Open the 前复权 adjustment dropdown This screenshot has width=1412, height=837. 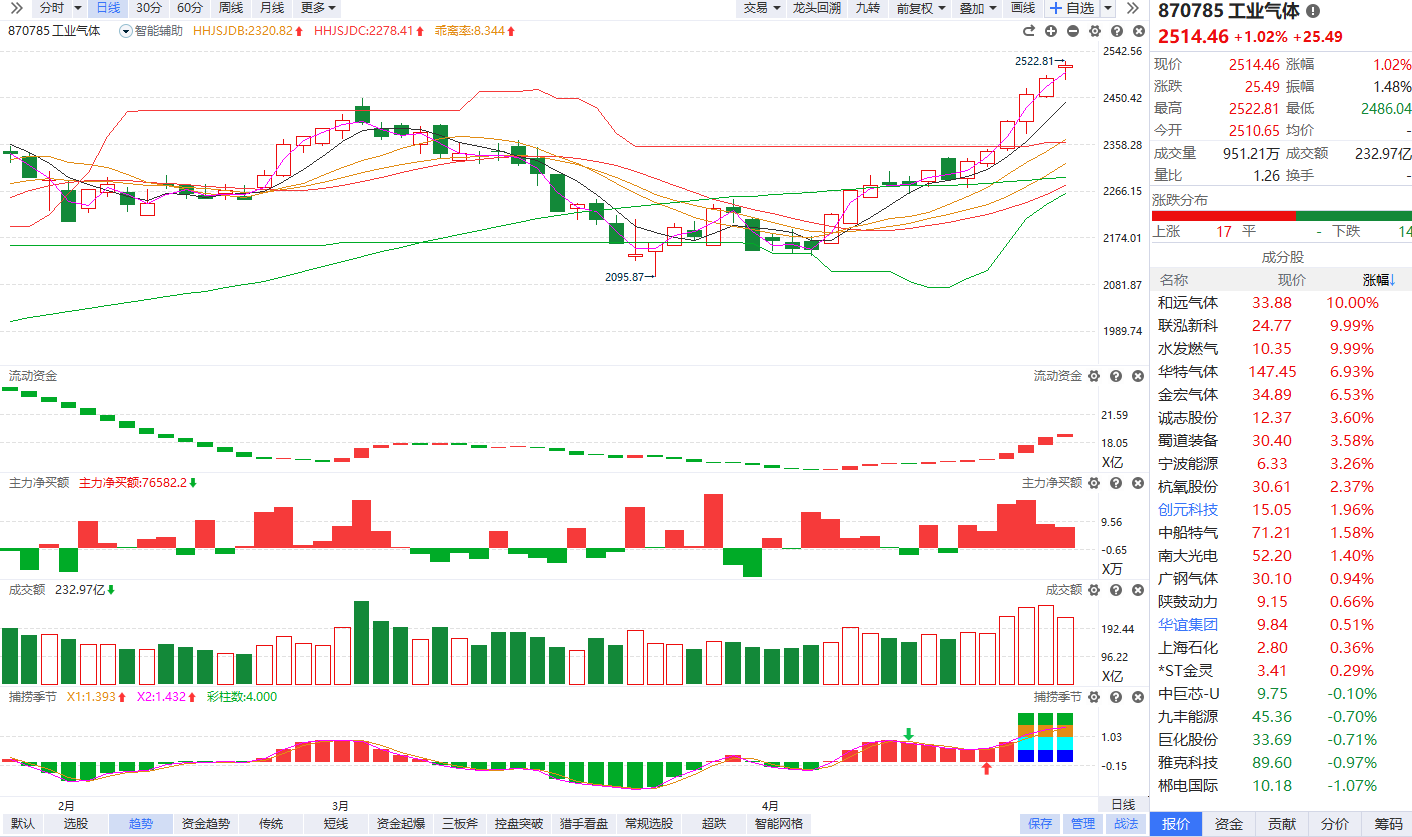921,8
